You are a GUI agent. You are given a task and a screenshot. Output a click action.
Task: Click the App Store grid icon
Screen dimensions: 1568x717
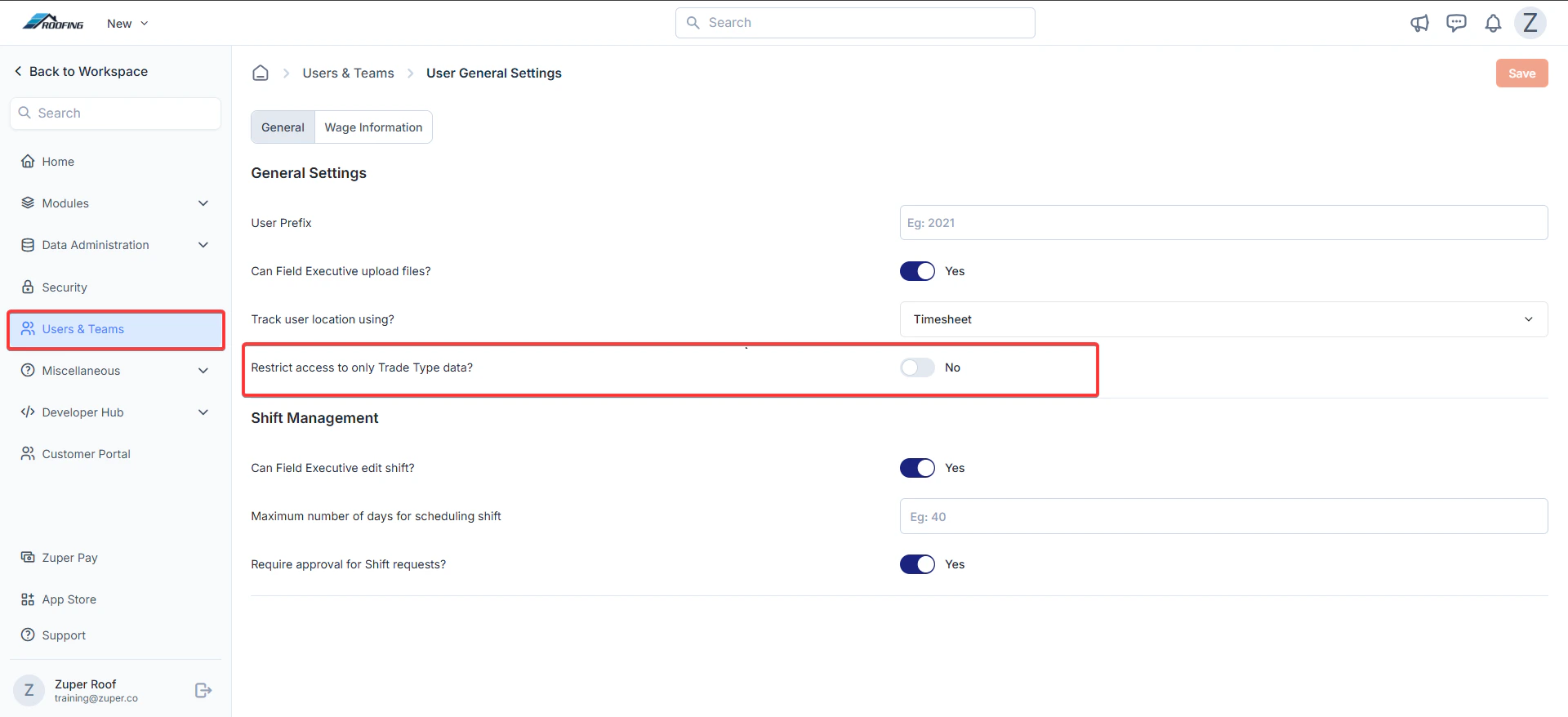(28, 599)
